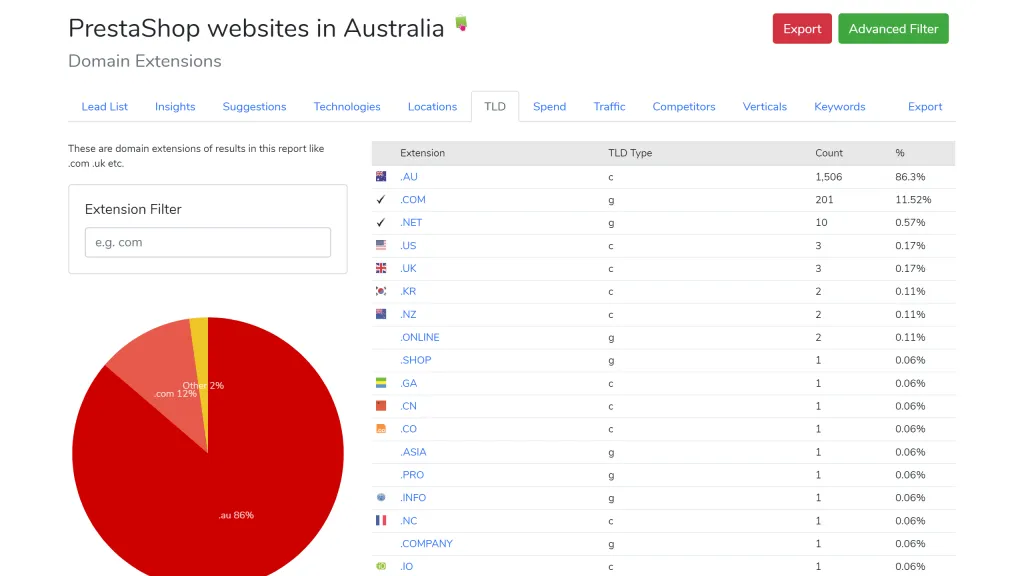Click the Domain Extensions subtitle
Viewport: 1024px width, 576px height.
(145, 61)
